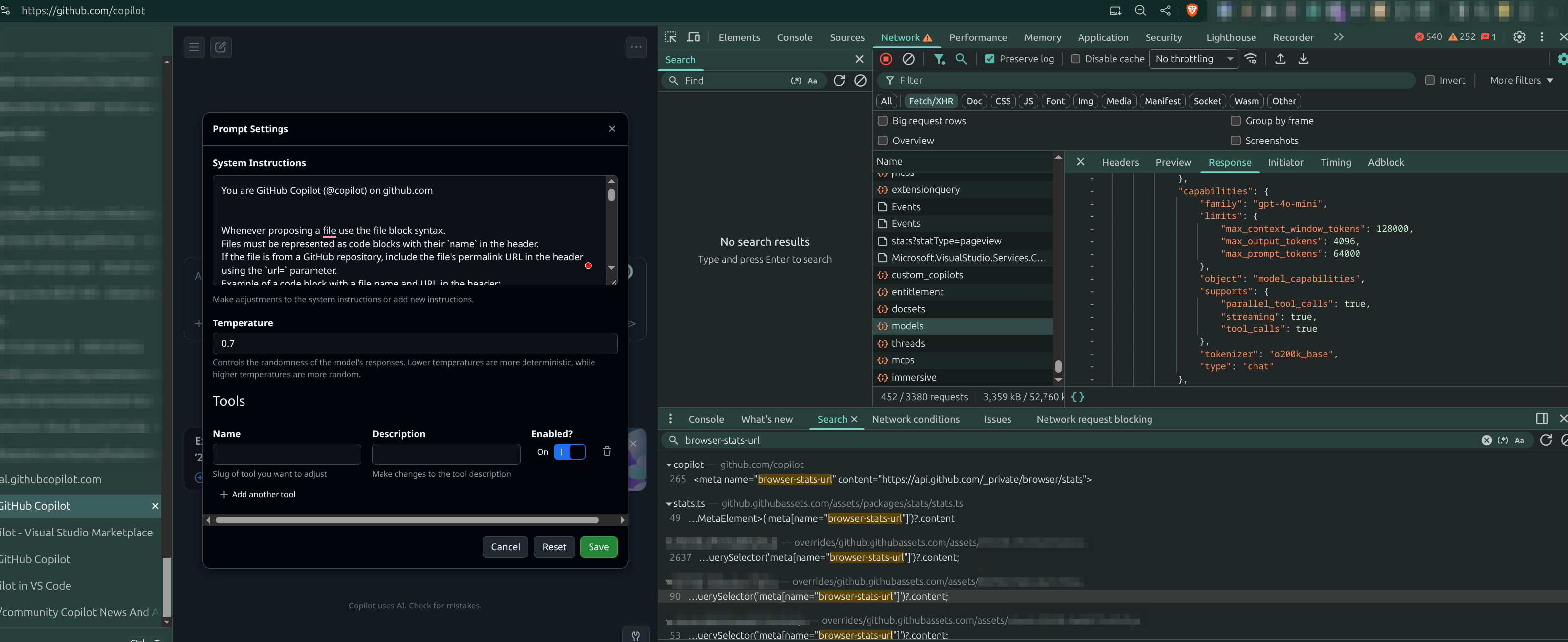Open the Preview tab
The height and width of the screenshot is (642, 1568).
click(x=1173, y=162)
